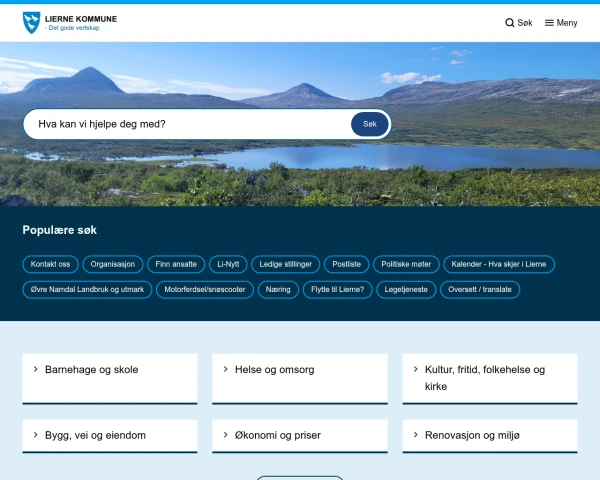Click the 'LIERNE KOMMUNE' header title text

[81, 19]
